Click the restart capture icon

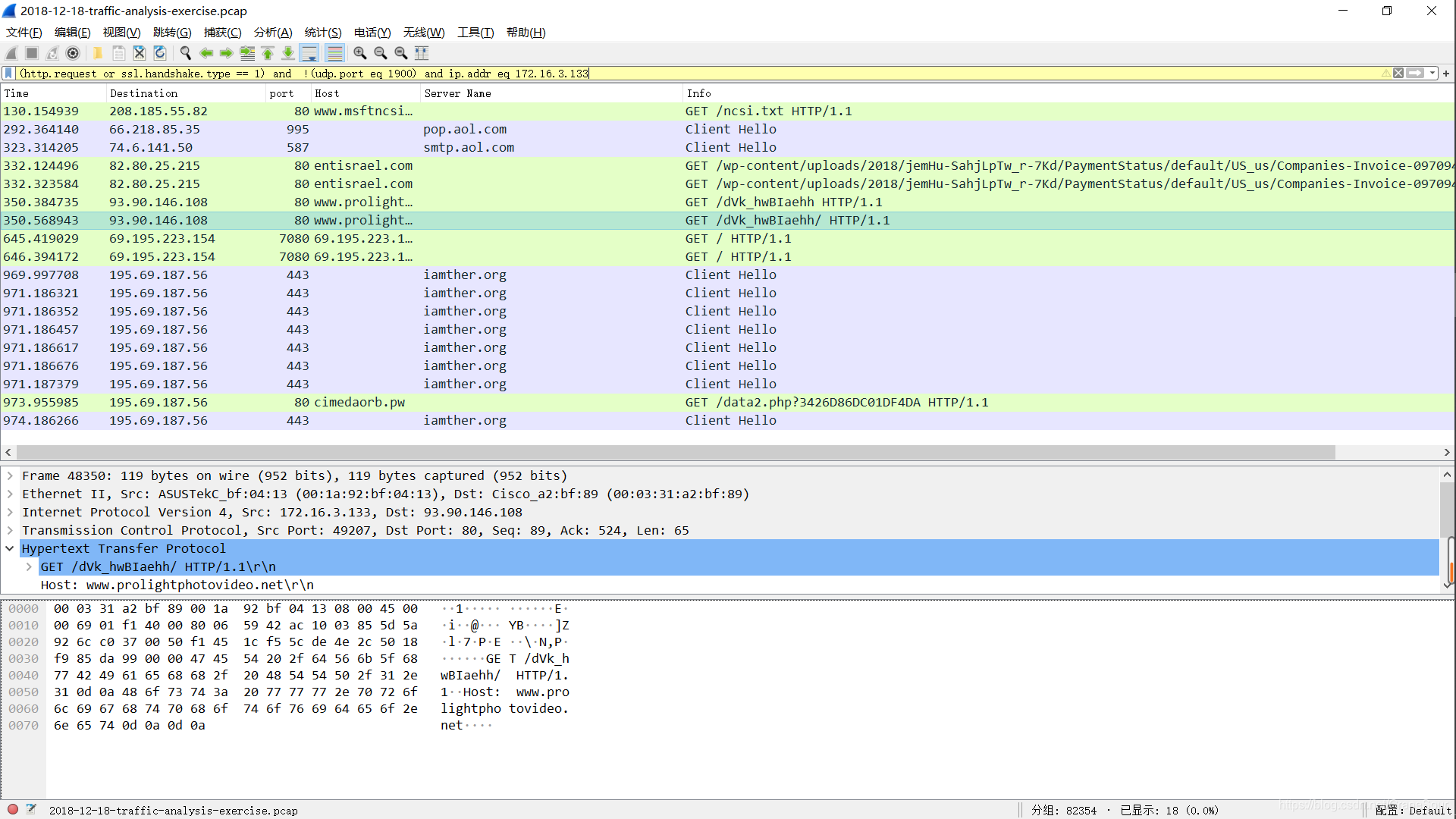tap(52, 53)
